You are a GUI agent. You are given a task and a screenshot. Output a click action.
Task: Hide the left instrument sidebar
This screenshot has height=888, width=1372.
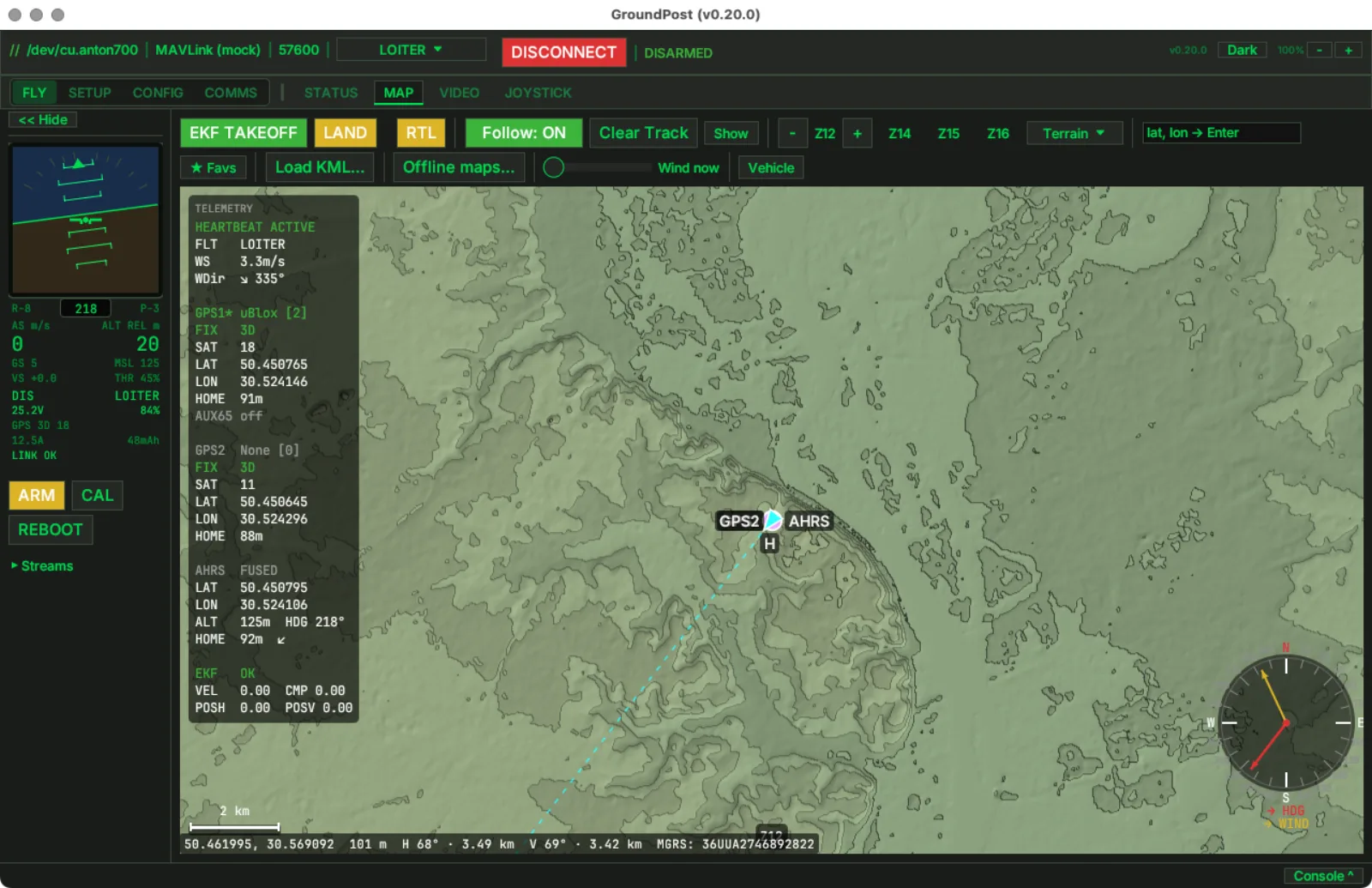(43, 119)
